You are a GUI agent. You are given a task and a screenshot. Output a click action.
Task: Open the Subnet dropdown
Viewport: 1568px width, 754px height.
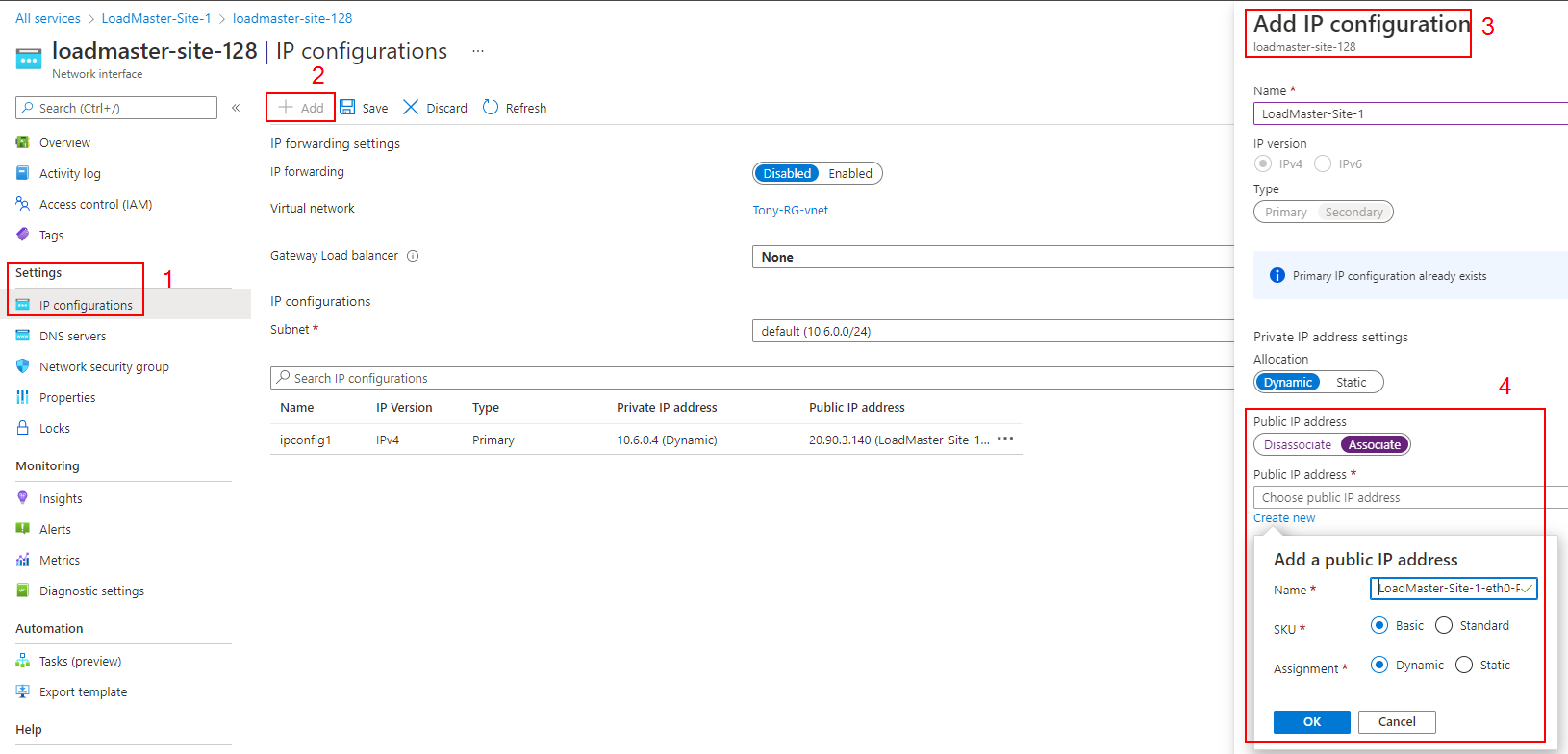[x=993, y=331]
